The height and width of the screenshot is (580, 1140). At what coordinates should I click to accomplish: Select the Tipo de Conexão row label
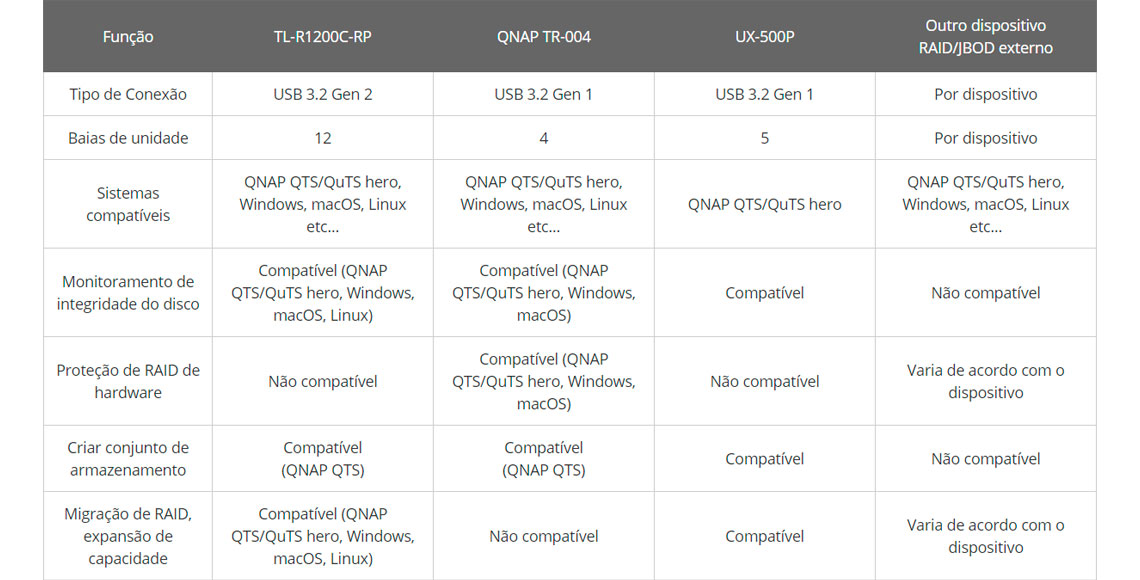[128, 94]
